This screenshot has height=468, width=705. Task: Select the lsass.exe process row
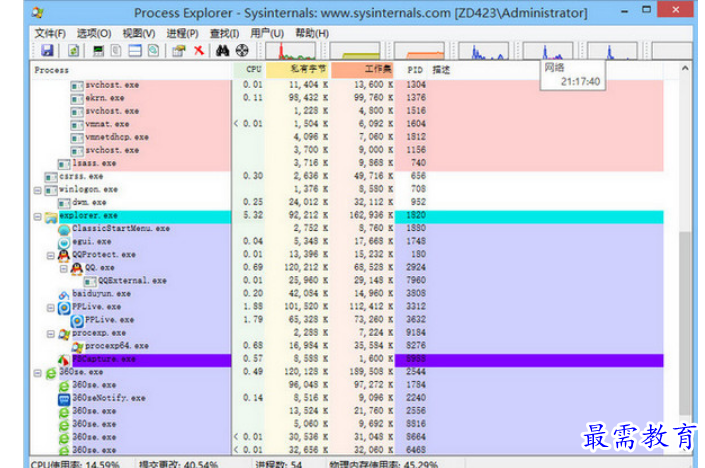pos(347,163)
